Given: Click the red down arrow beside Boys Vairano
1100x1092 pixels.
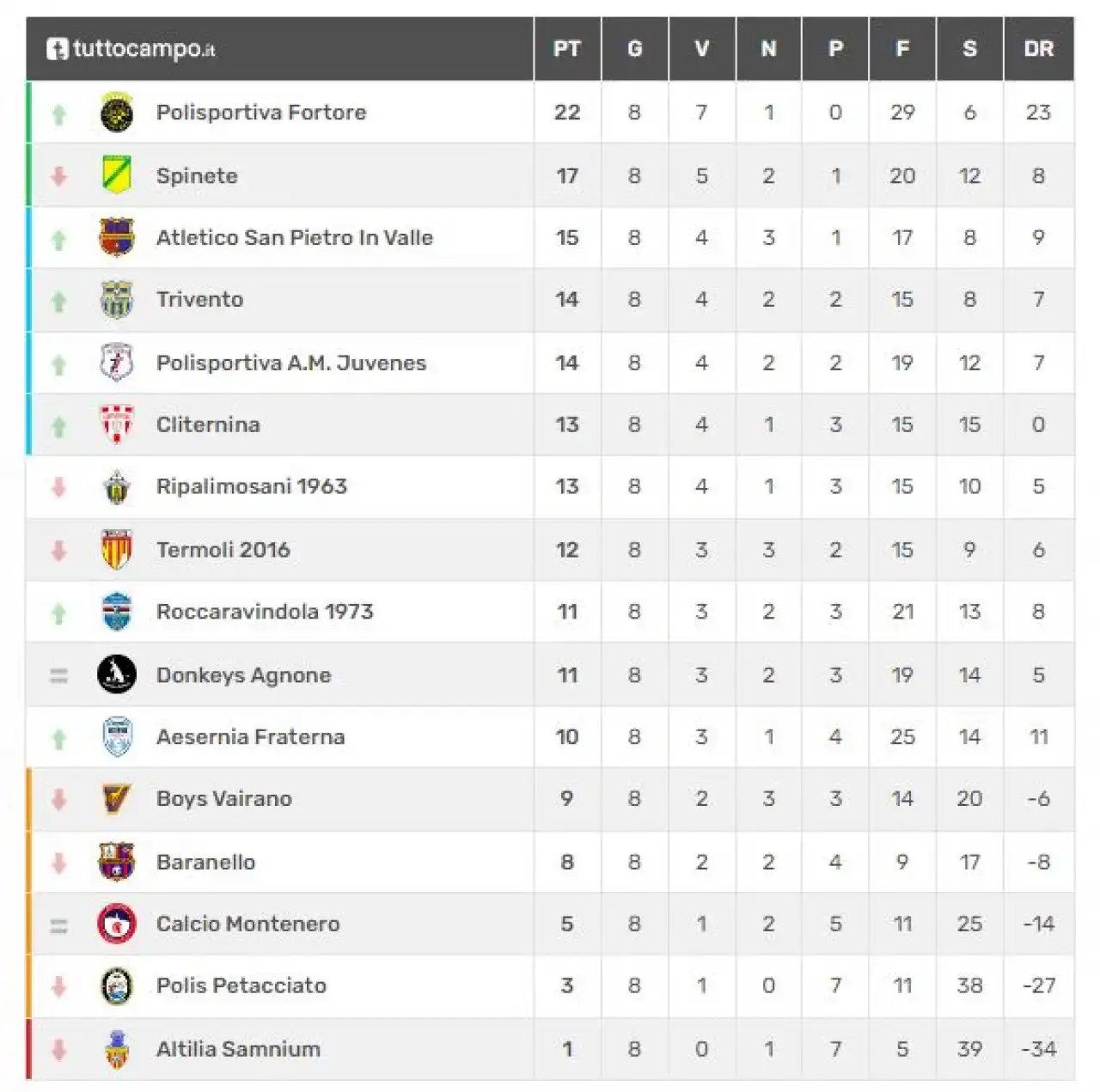Looking at the screenshot, I should (58, 799).
